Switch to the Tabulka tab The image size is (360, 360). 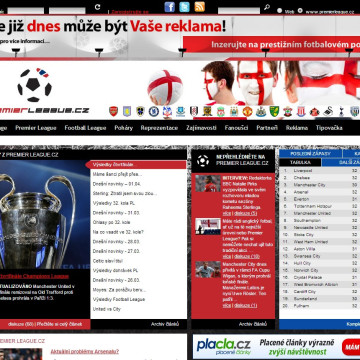click(x=300, y=162)
